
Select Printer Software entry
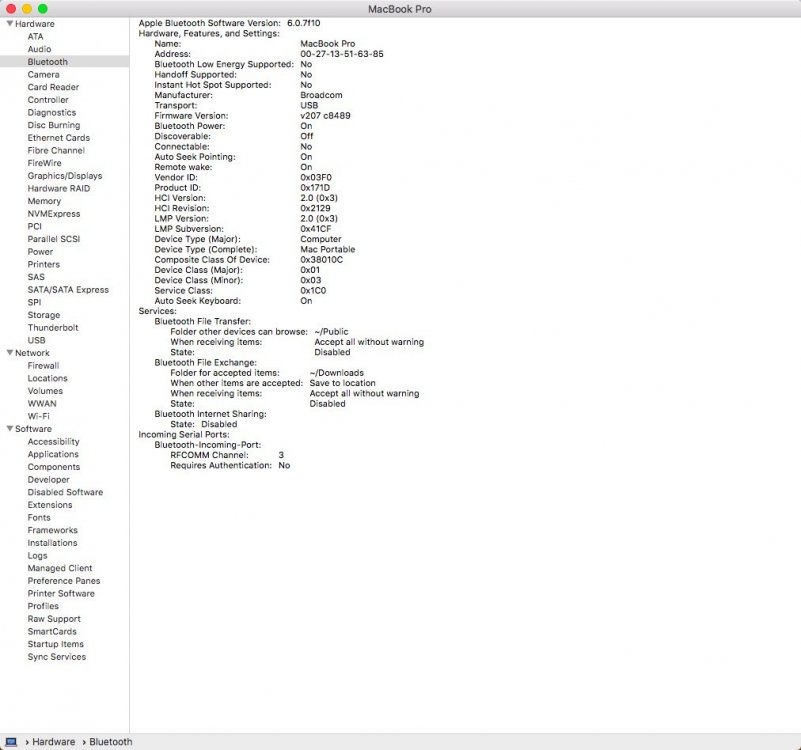coord(61,593)
